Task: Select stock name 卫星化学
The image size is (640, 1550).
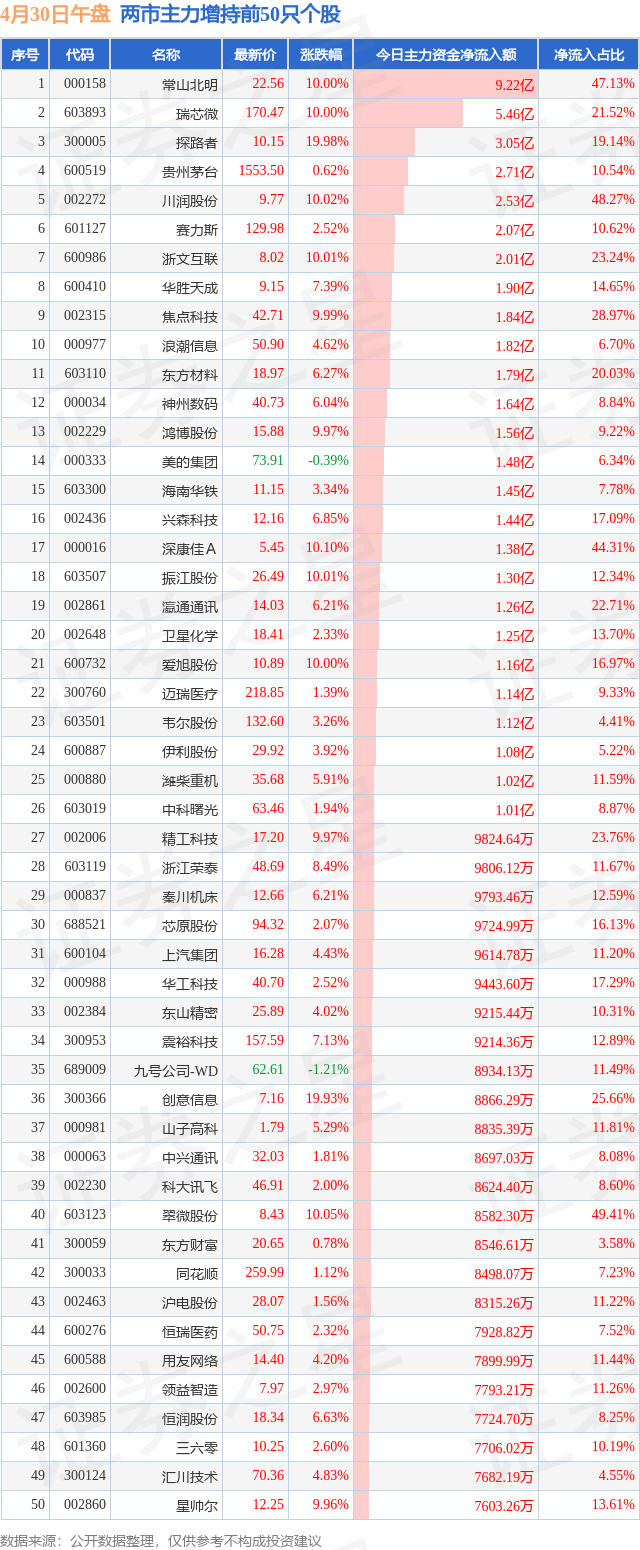Action: [x=189, y=635]
